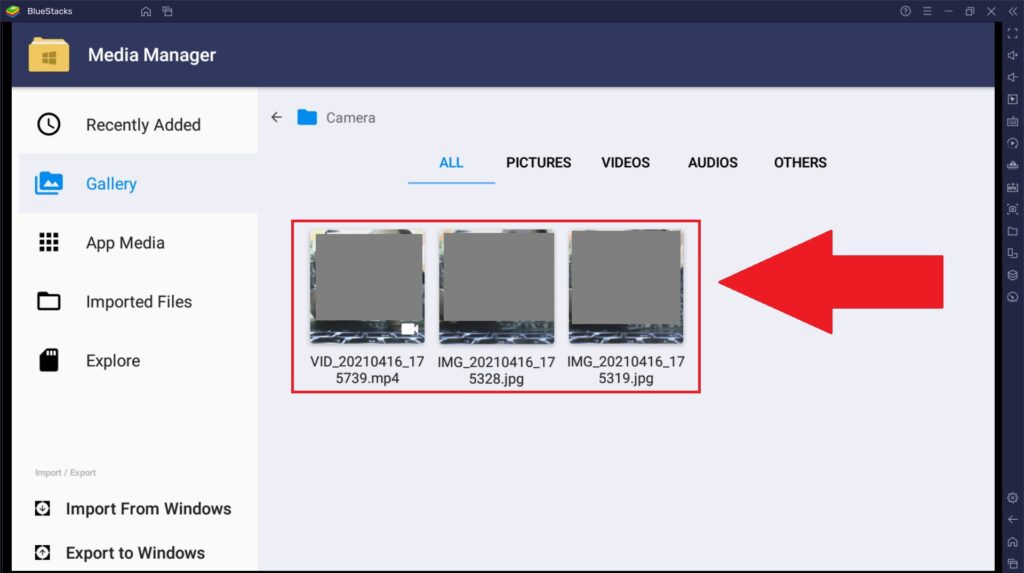
Task: Switch to the VIDEOS tab
Action: 625,163
